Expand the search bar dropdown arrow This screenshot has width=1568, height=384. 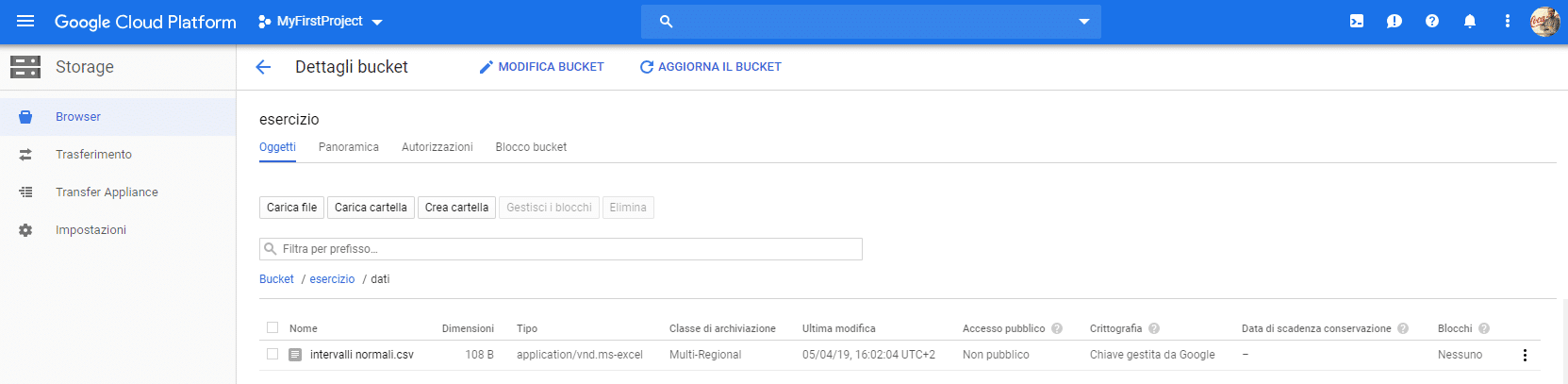[x=1084, y=21]
